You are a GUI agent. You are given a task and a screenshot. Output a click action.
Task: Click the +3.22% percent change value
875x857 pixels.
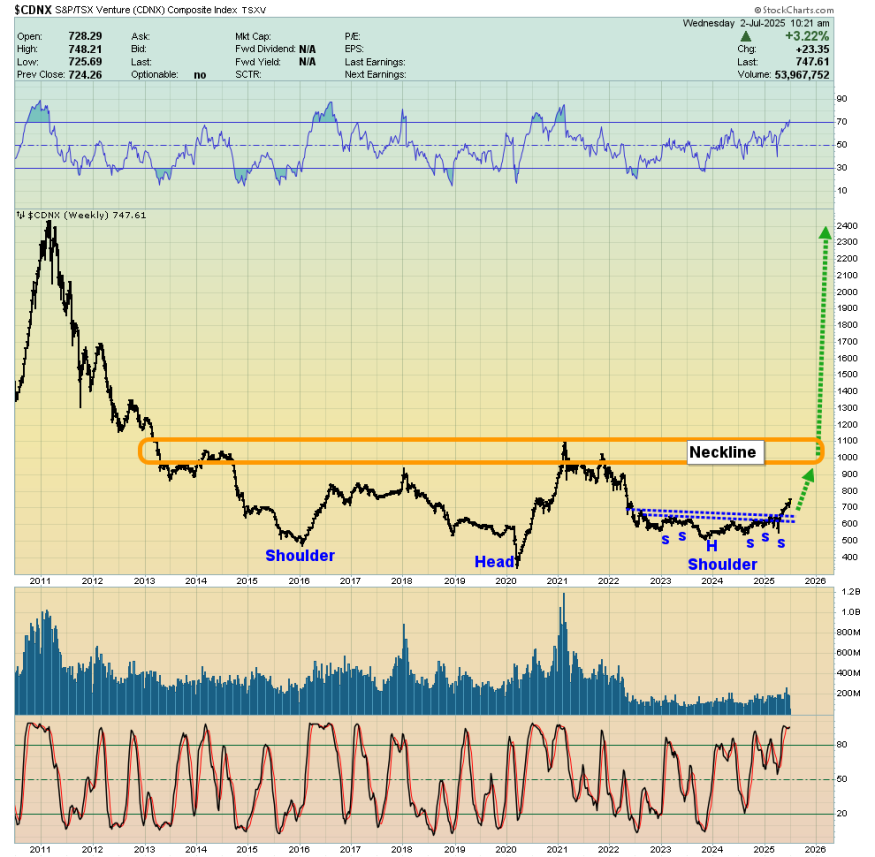point(807,36)
